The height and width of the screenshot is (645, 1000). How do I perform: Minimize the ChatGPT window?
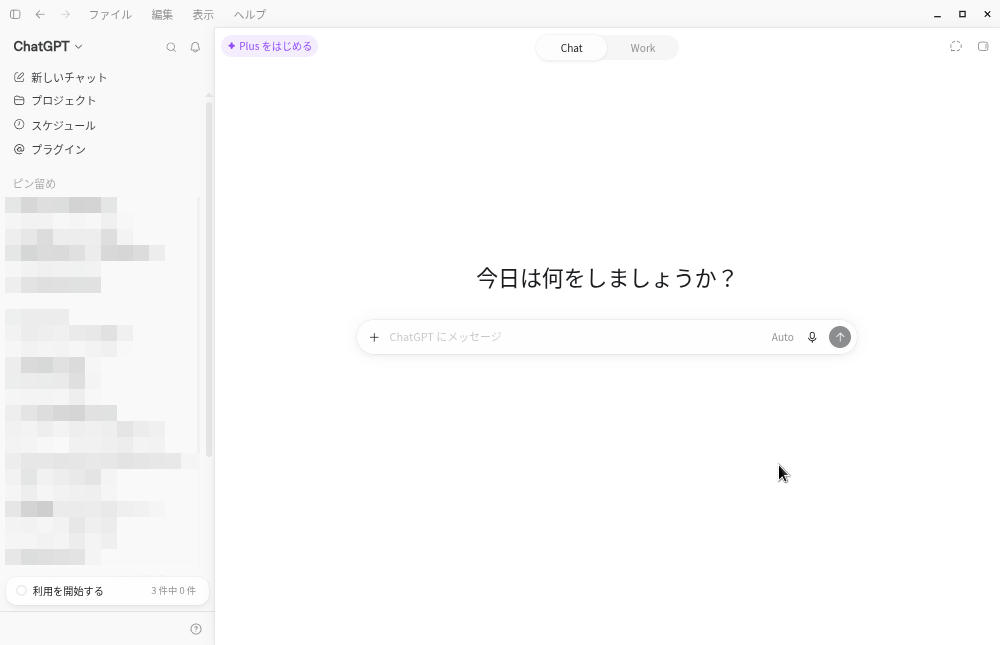(x=938, y=14)
